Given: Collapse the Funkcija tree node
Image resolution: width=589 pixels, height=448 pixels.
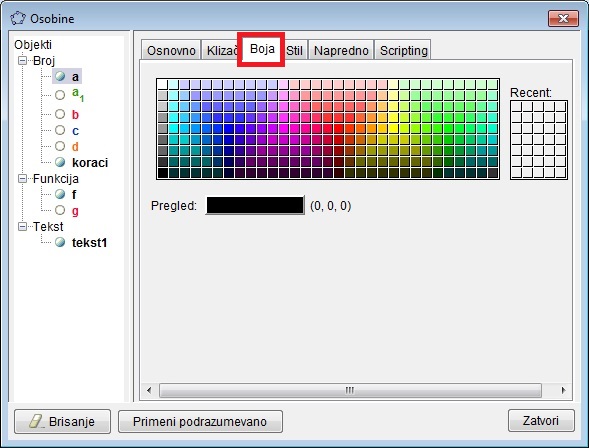Looking at the screenshot, I should [x=23, y=178].
